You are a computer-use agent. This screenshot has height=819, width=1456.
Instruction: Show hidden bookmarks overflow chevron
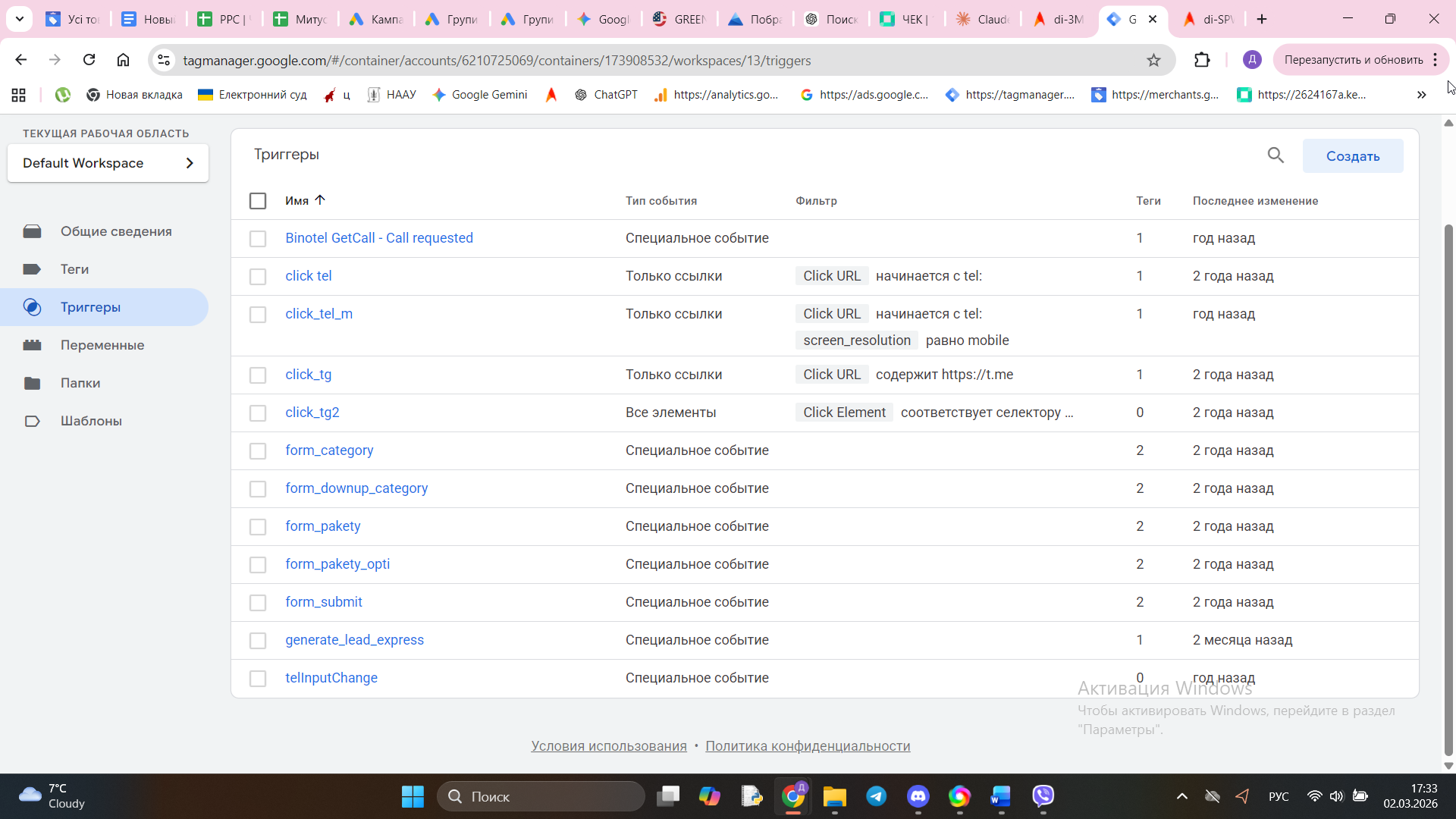click(x=1421, y=95)
